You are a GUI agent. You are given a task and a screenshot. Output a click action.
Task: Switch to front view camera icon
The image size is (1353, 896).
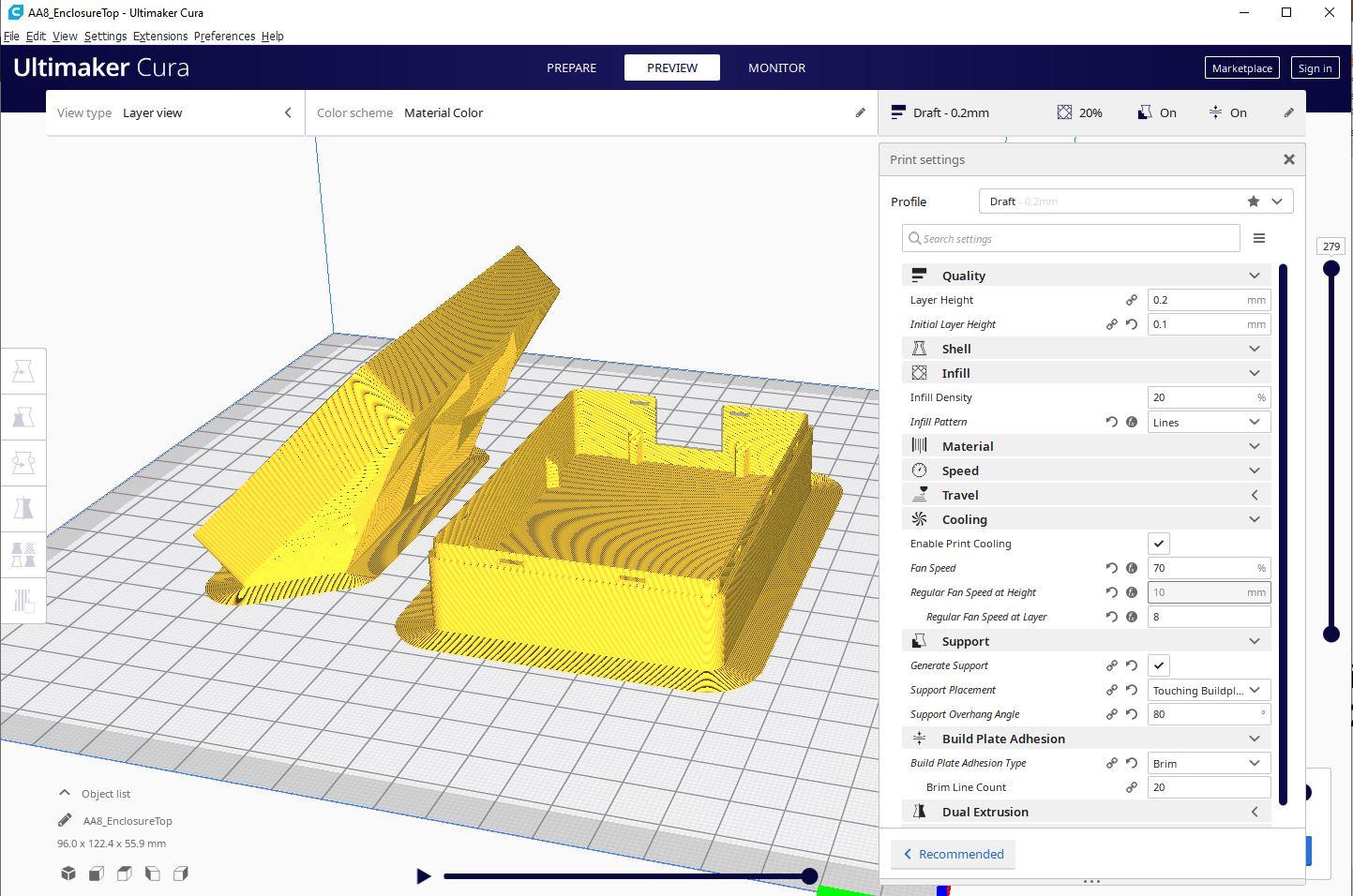(97, 874)
